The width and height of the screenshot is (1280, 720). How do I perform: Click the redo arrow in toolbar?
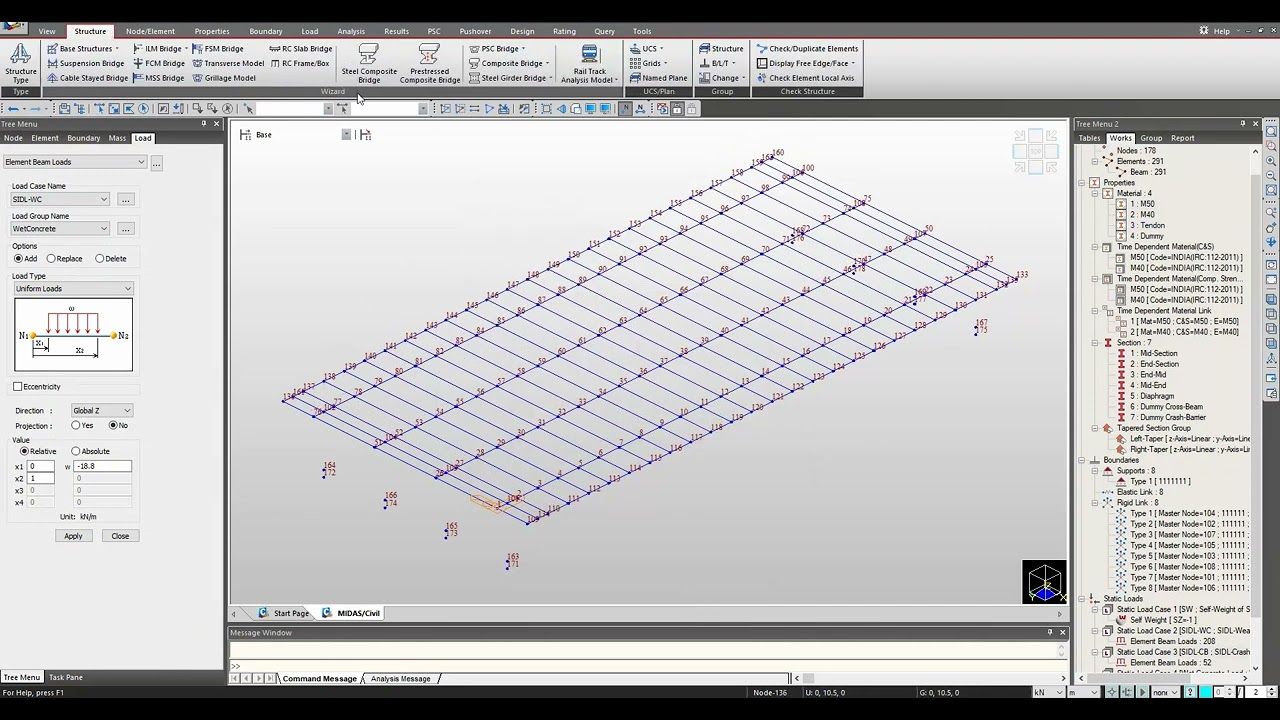tap(35, 108)
